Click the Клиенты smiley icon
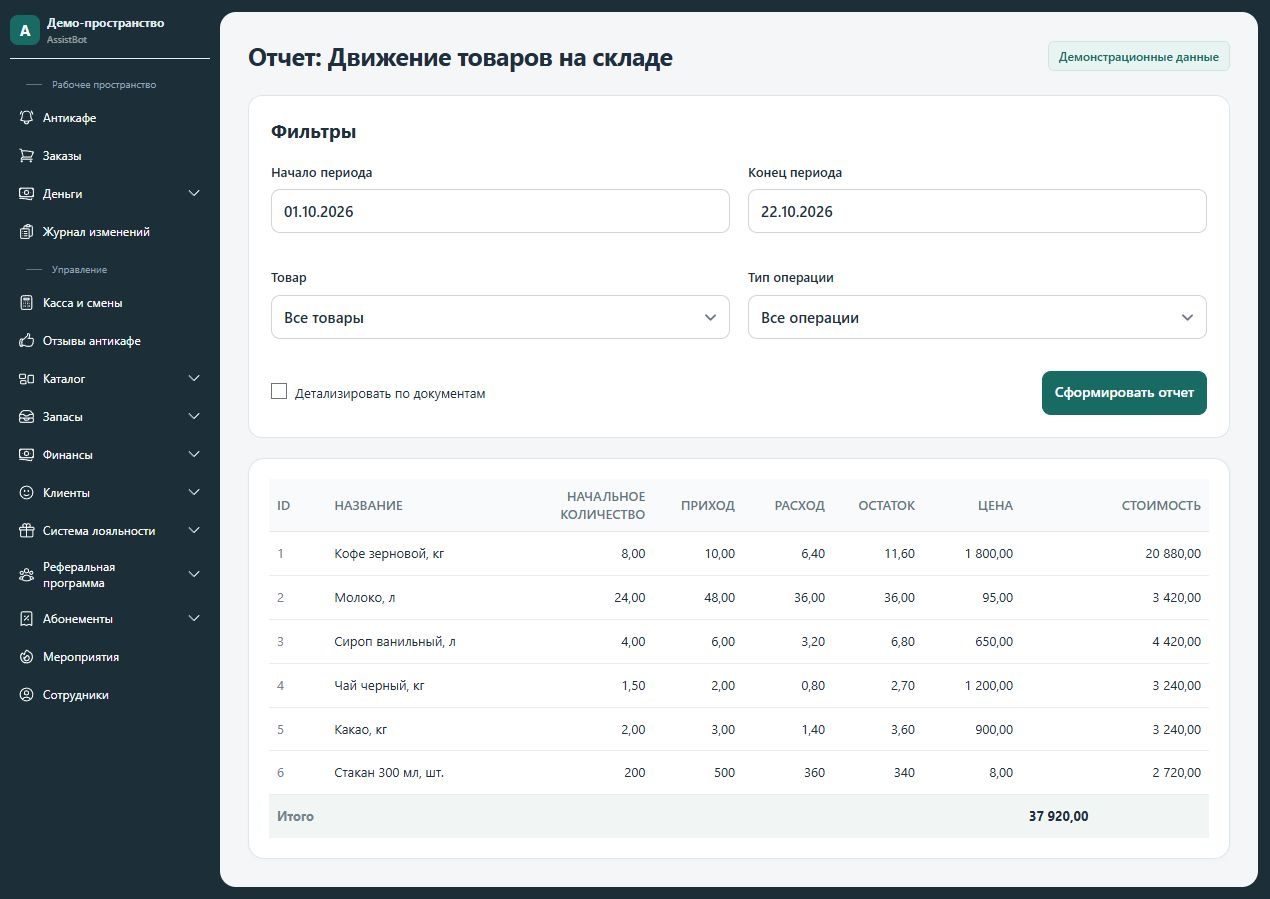 pyautogui.click(x=27, y=493)
